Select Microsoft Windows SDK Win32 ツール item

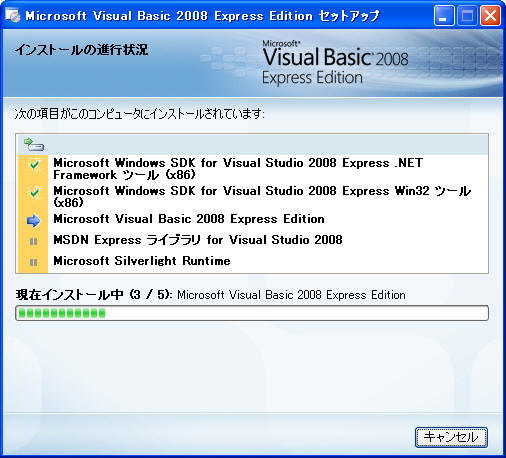point(262,196)
